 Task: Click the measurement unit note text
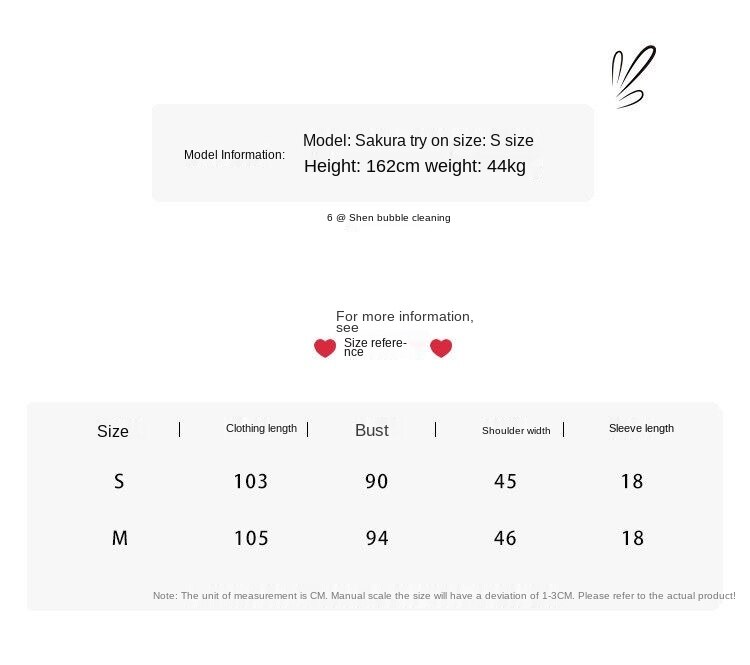click(x=444, y=596)
